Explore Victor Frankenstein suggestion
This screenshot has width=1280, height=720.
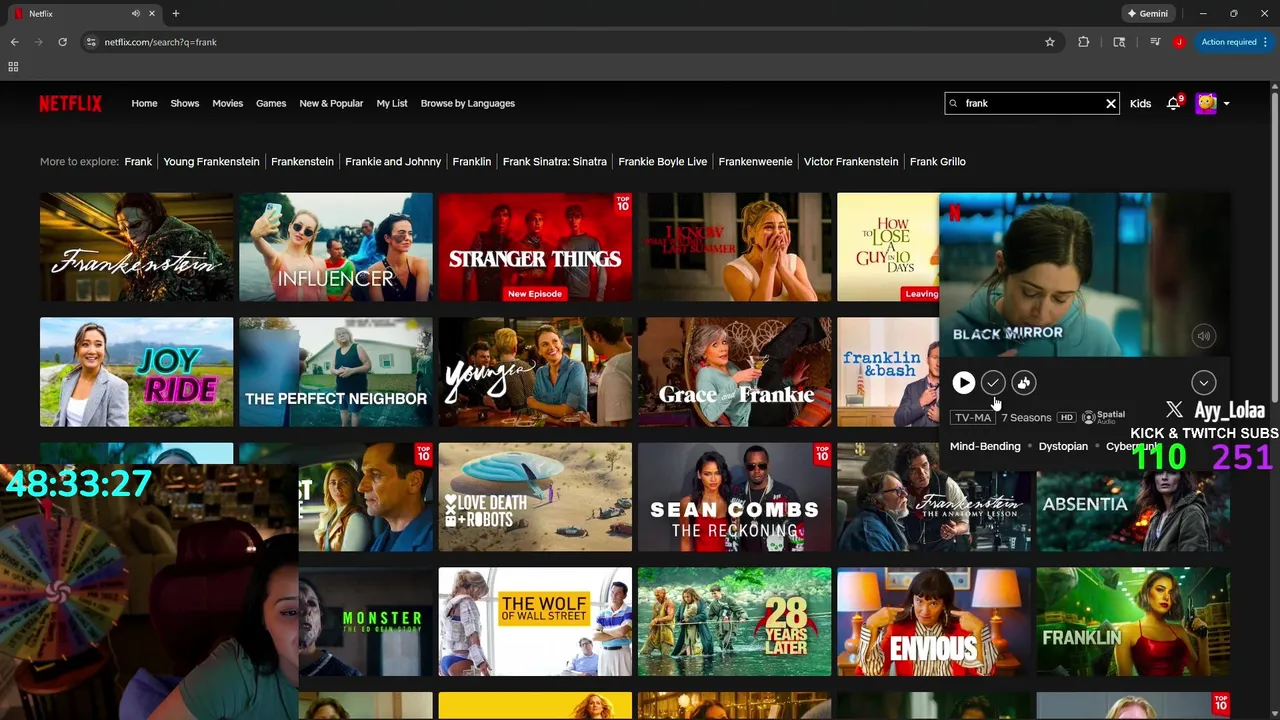851,161
